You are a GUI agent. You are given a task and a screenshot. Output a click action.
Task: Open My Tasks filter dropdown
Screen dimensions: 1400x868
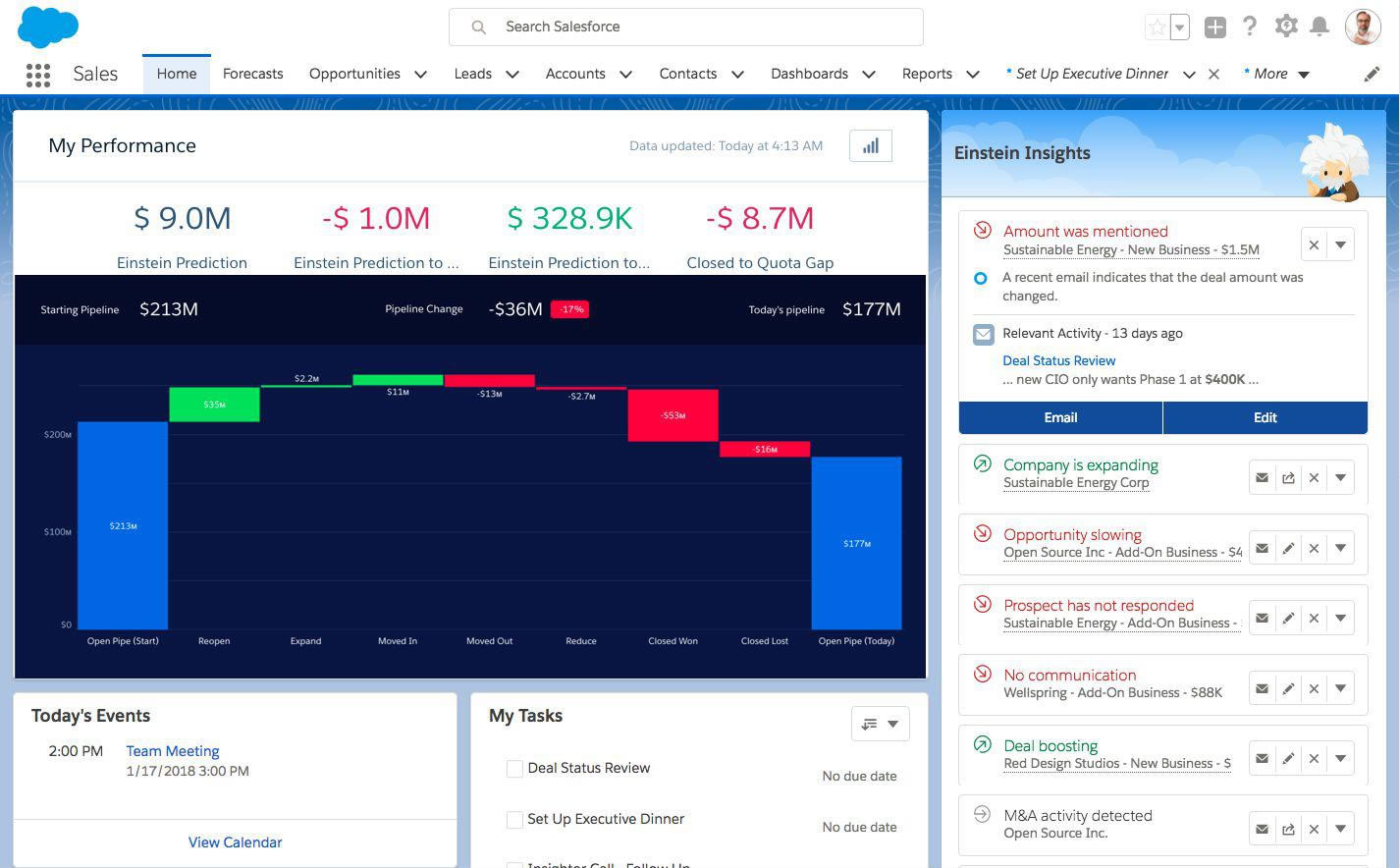[x=880, y=724]
